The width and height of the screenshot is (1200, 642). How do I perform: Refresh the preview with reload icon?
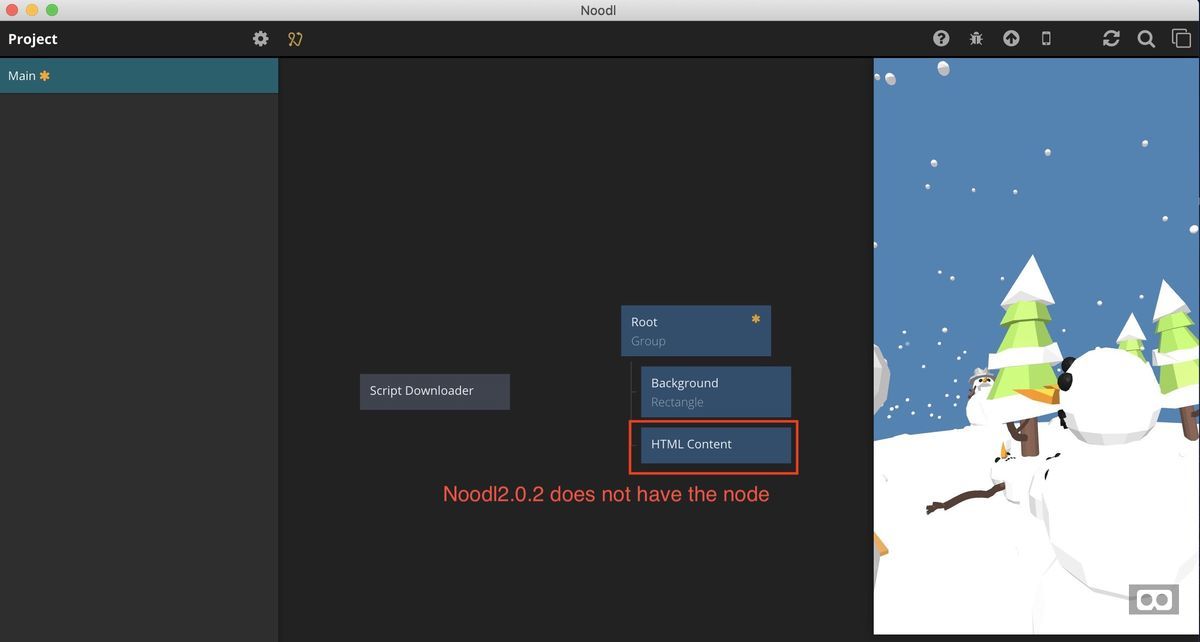click(1111, 38)
